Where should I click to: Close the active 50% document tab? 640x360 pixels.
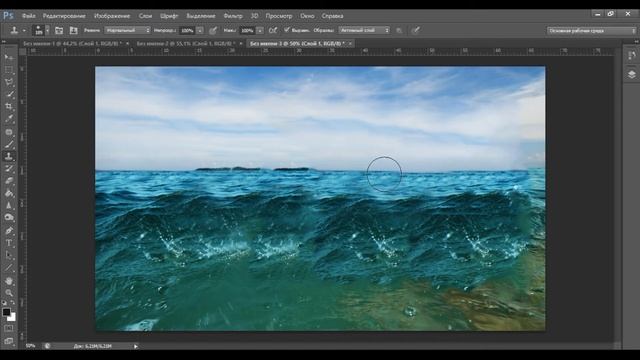pos(350,43)
